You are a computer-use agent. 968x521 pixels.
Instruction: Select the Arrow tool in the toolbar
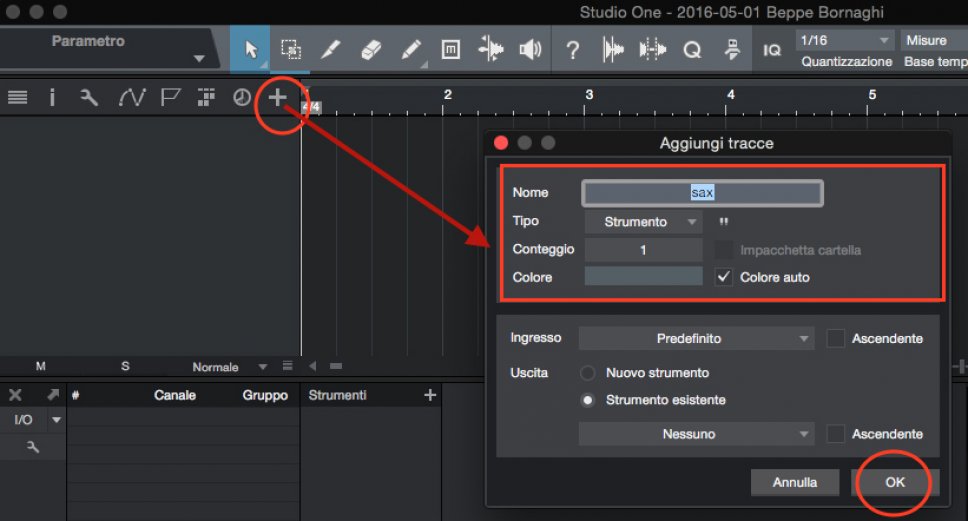tap(251, 50)
